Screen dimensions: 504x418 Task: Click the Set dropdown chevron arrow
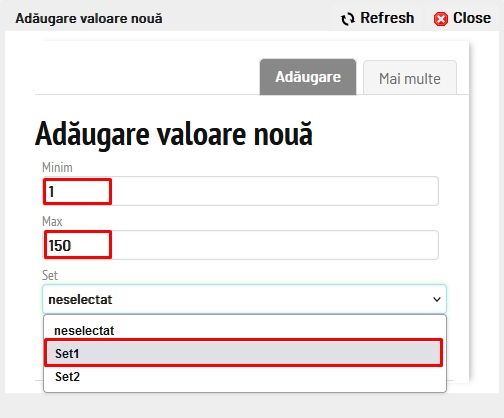[437, 299]
